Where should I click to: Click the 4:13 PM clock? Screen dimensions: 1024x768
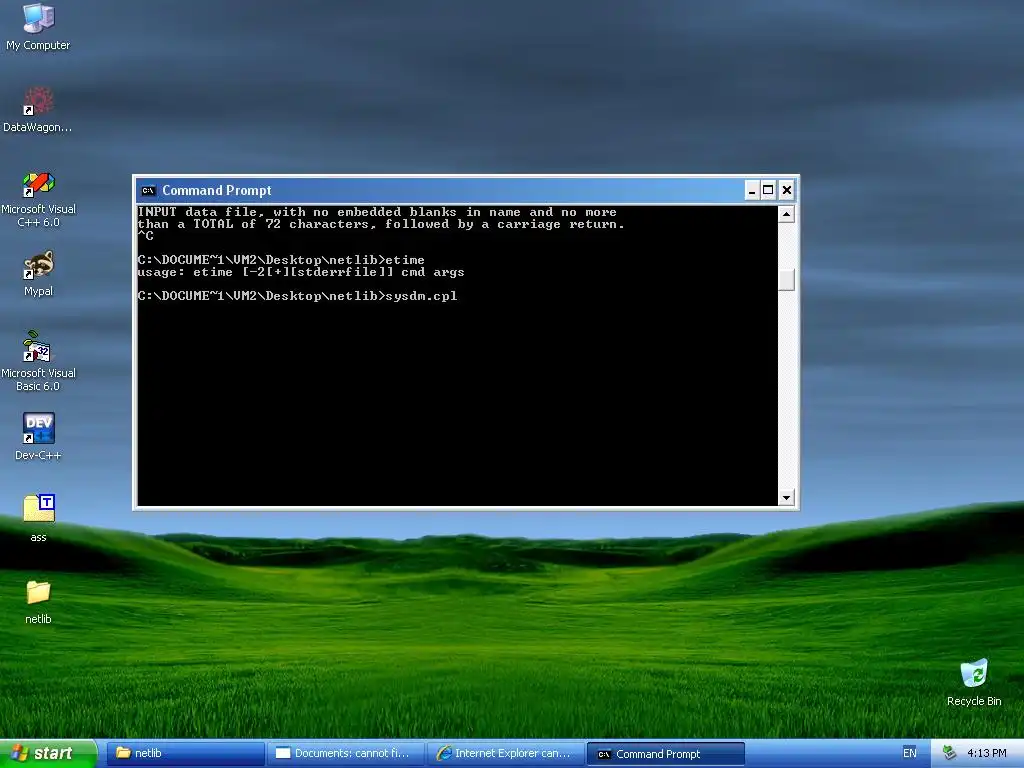pyautogui.click(x=986, y=754)
